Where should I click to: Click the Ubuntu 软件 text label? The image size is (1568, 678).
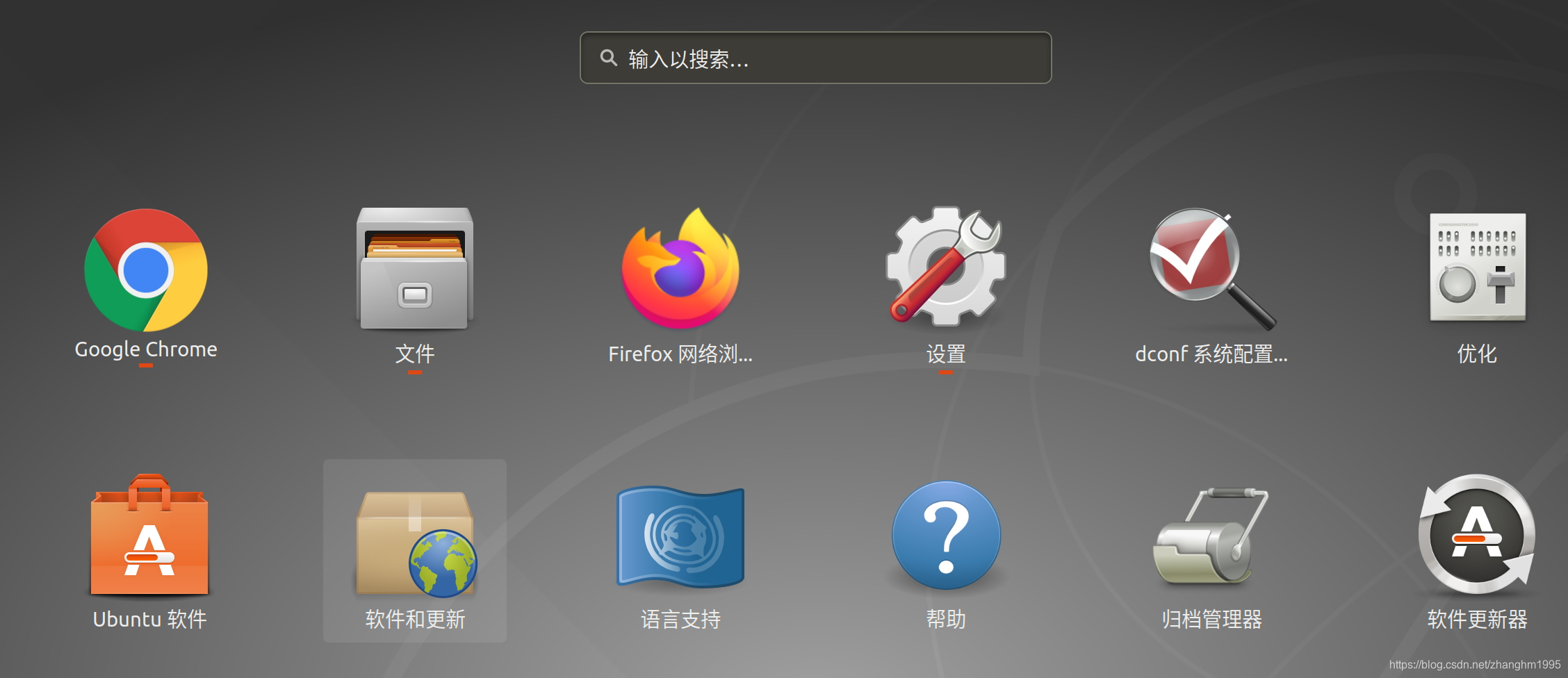coord(149,619)
